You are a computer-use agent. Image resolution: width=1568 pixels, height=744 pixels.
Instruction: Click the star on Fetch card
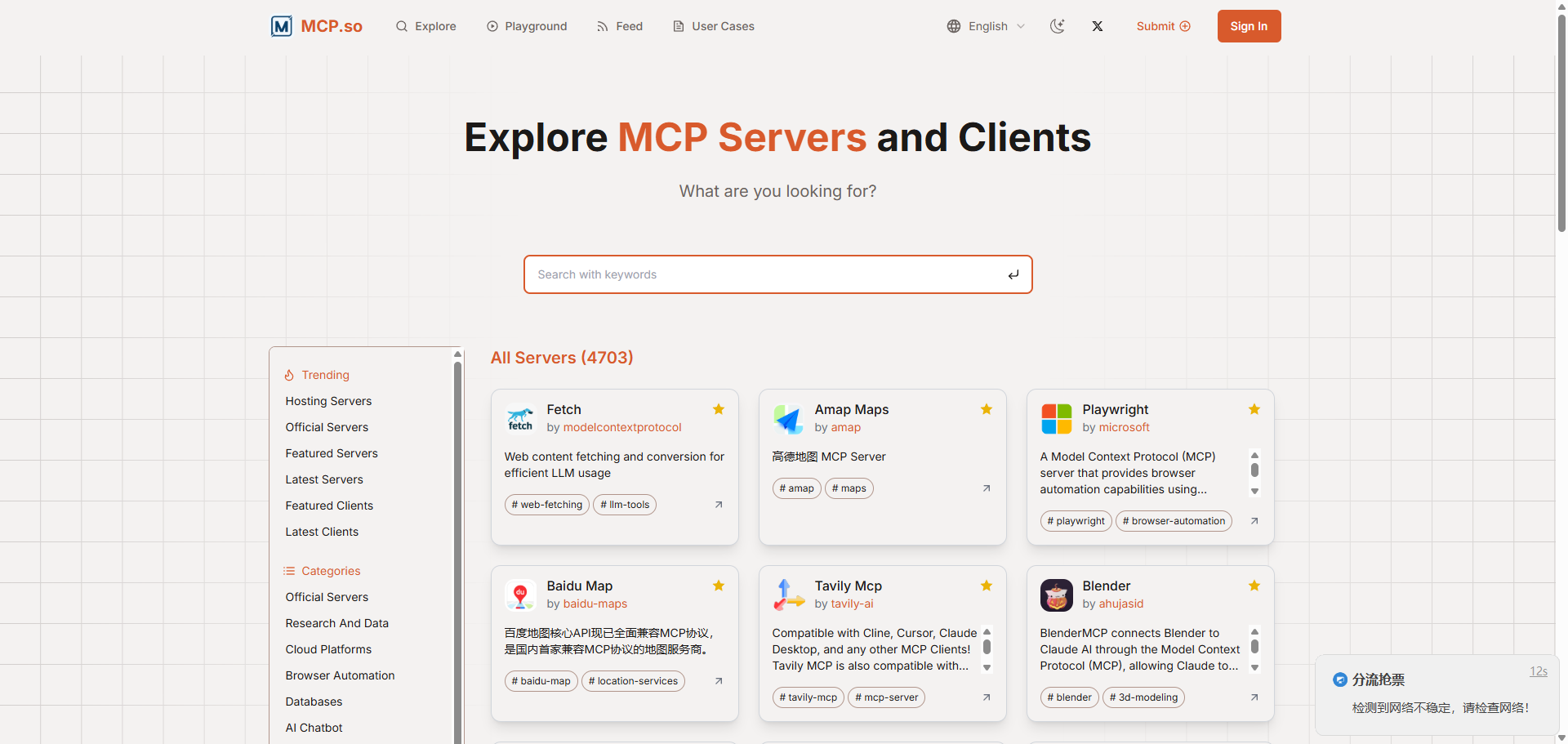point(719,409)
